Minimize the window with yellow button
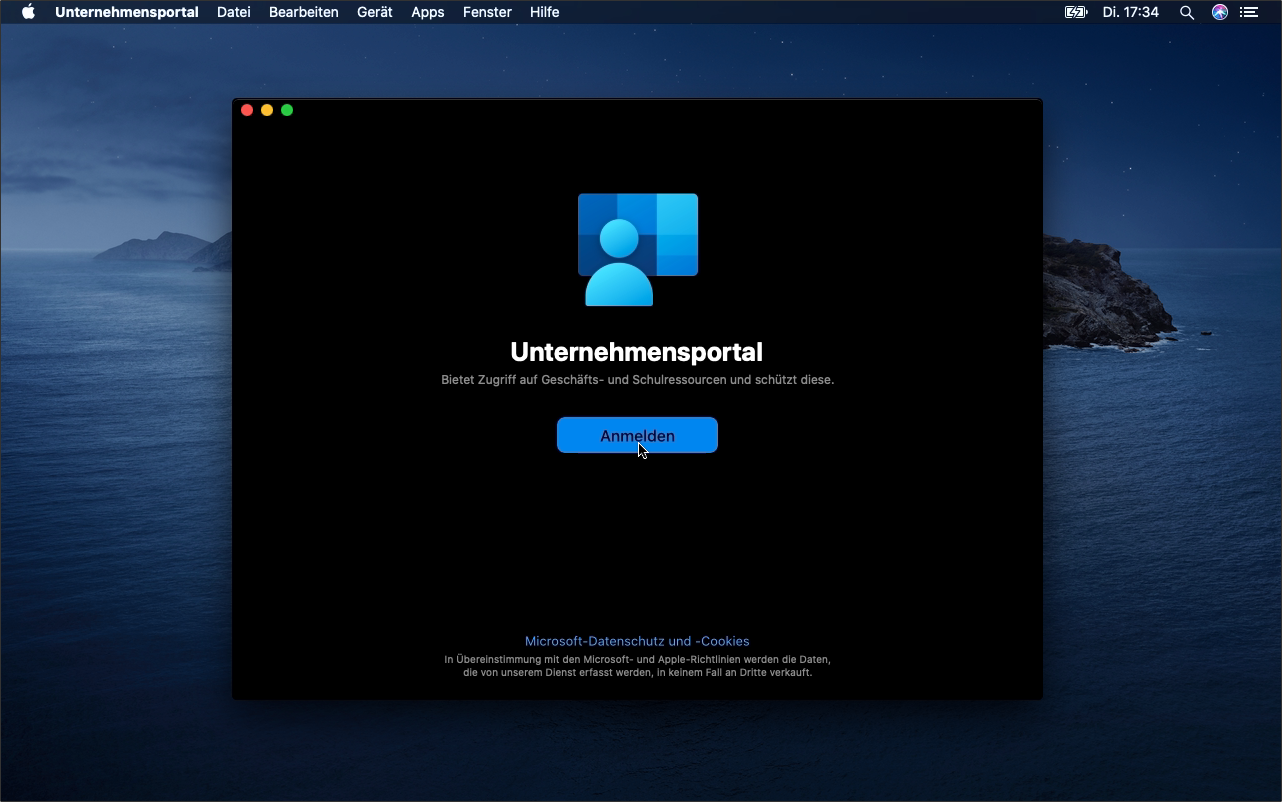 pyautogui.click(x=267, y=110)
